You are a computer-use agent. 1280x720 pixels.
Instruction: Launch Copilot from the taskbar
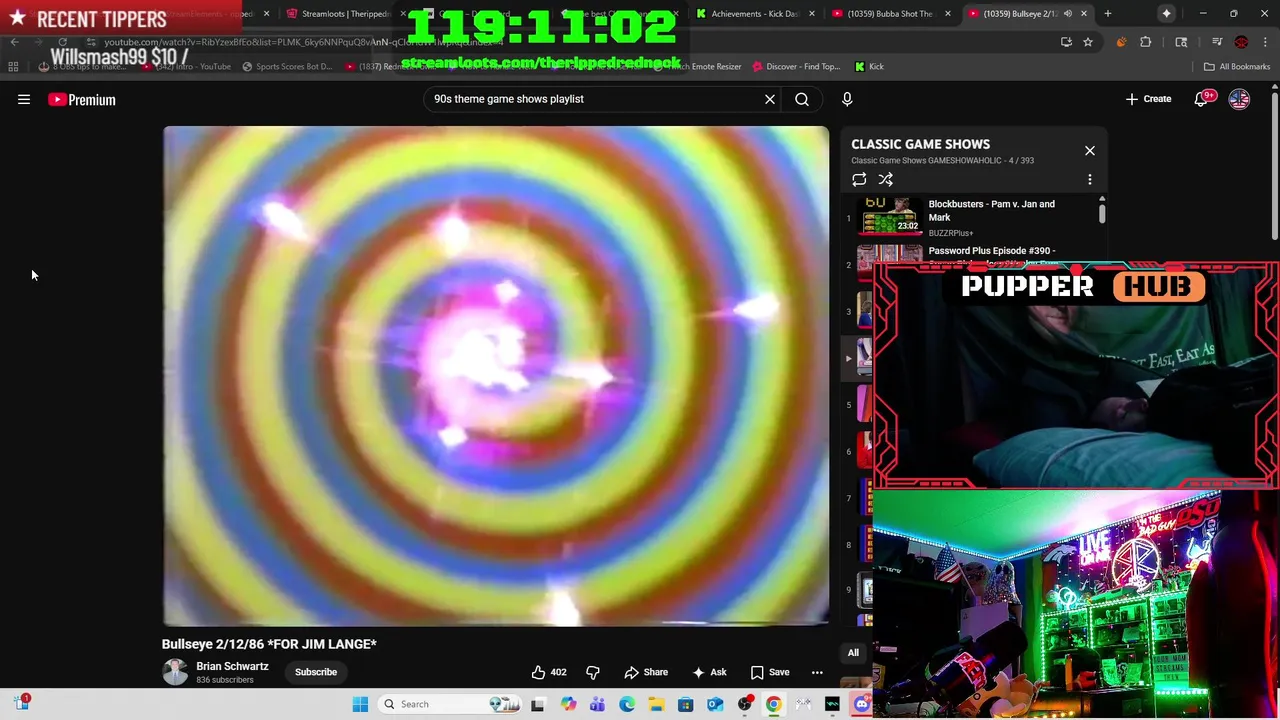568,704
